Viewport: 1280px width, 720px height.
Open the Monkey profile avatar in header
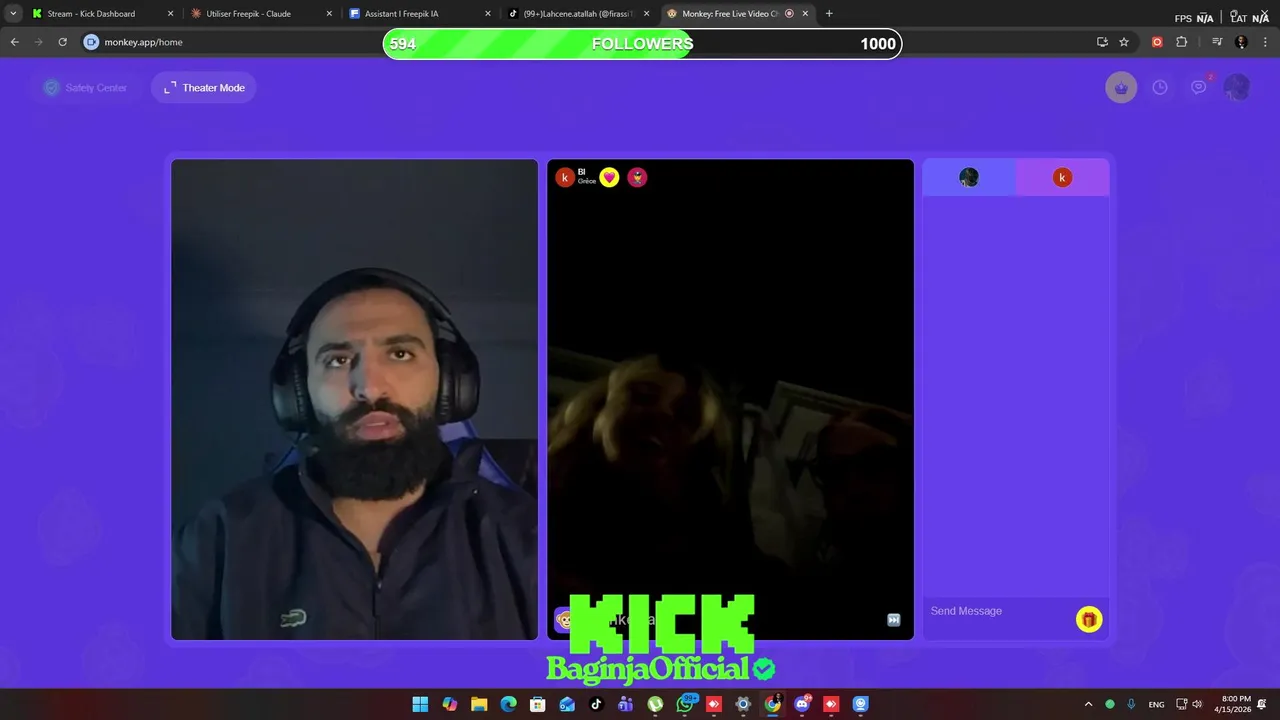tap(1237, 88)
